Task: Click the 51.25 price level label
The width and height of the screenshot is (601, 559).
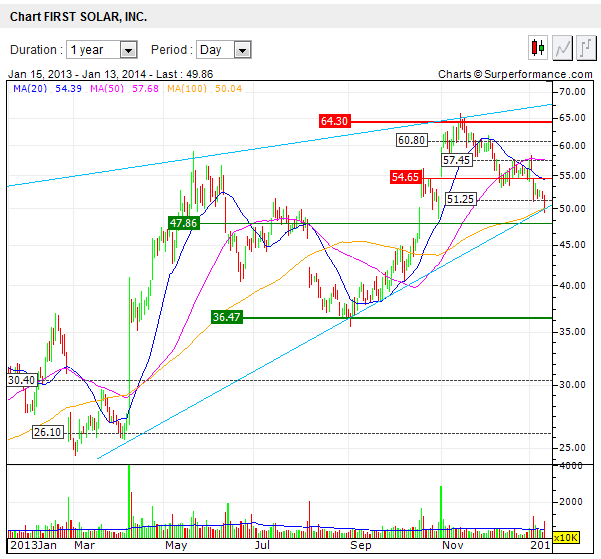Action: [461, 199]
